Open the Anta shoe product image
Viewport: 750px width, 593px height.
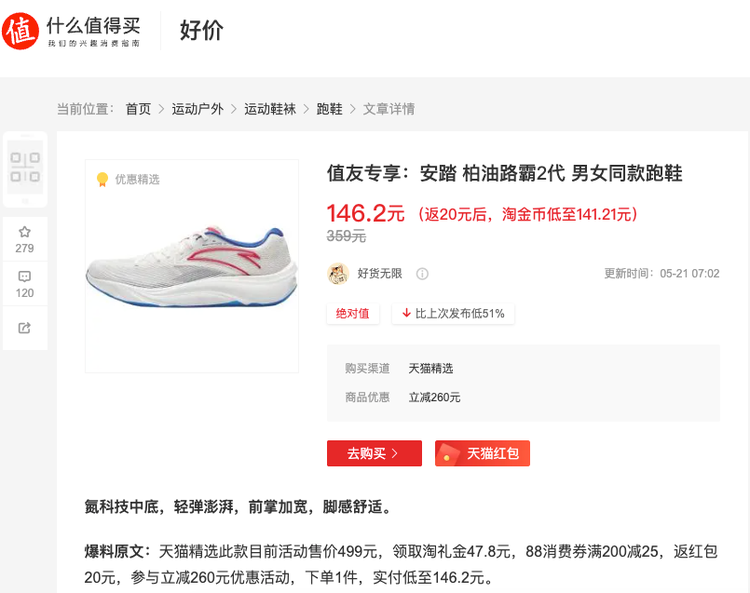(192, 266)
